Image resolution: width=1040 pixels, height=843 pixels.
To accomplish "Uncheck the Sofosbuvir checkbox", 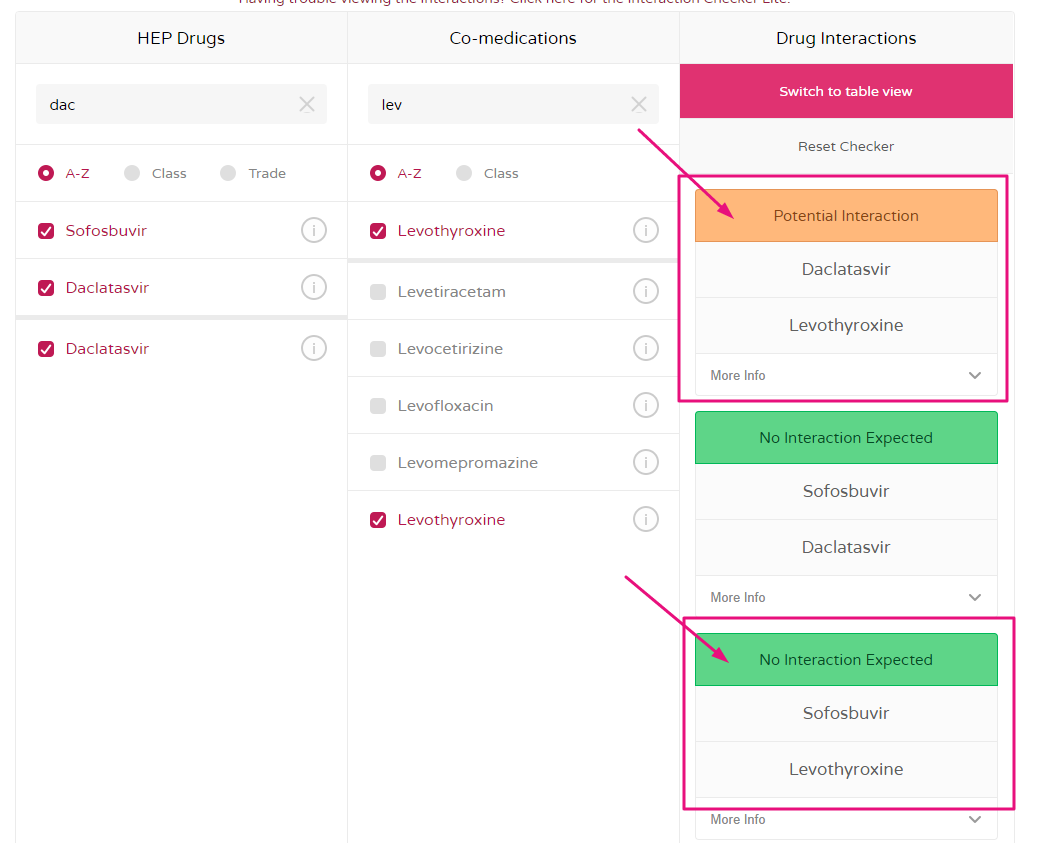I will [x=46, y=231].
